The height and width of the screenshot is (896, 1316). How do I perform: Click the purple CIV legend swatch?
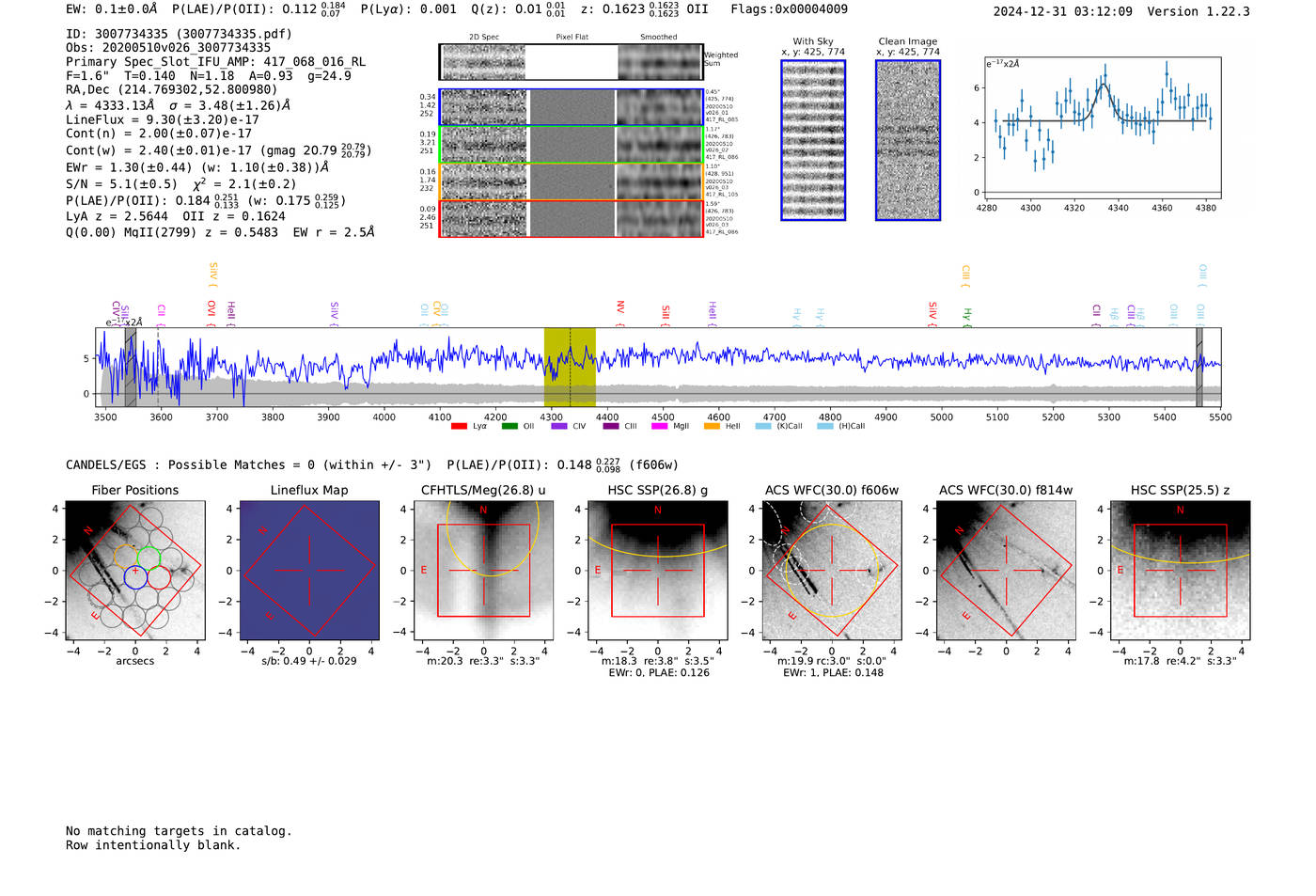pyautogui.click(x=559, y=426)
